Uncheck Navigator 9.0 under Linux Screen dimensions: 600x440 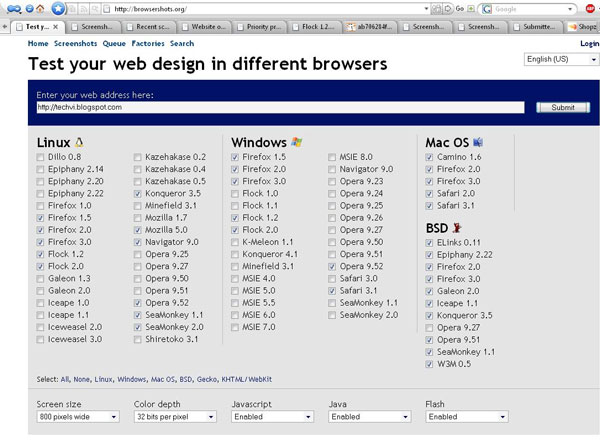(x=137, y=242)
